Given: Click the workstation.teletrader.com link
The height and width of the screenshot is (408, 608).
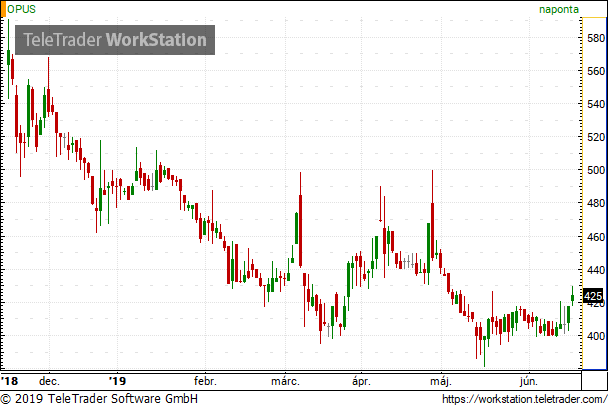Looking at the screenshot, I should click(525, 399).
